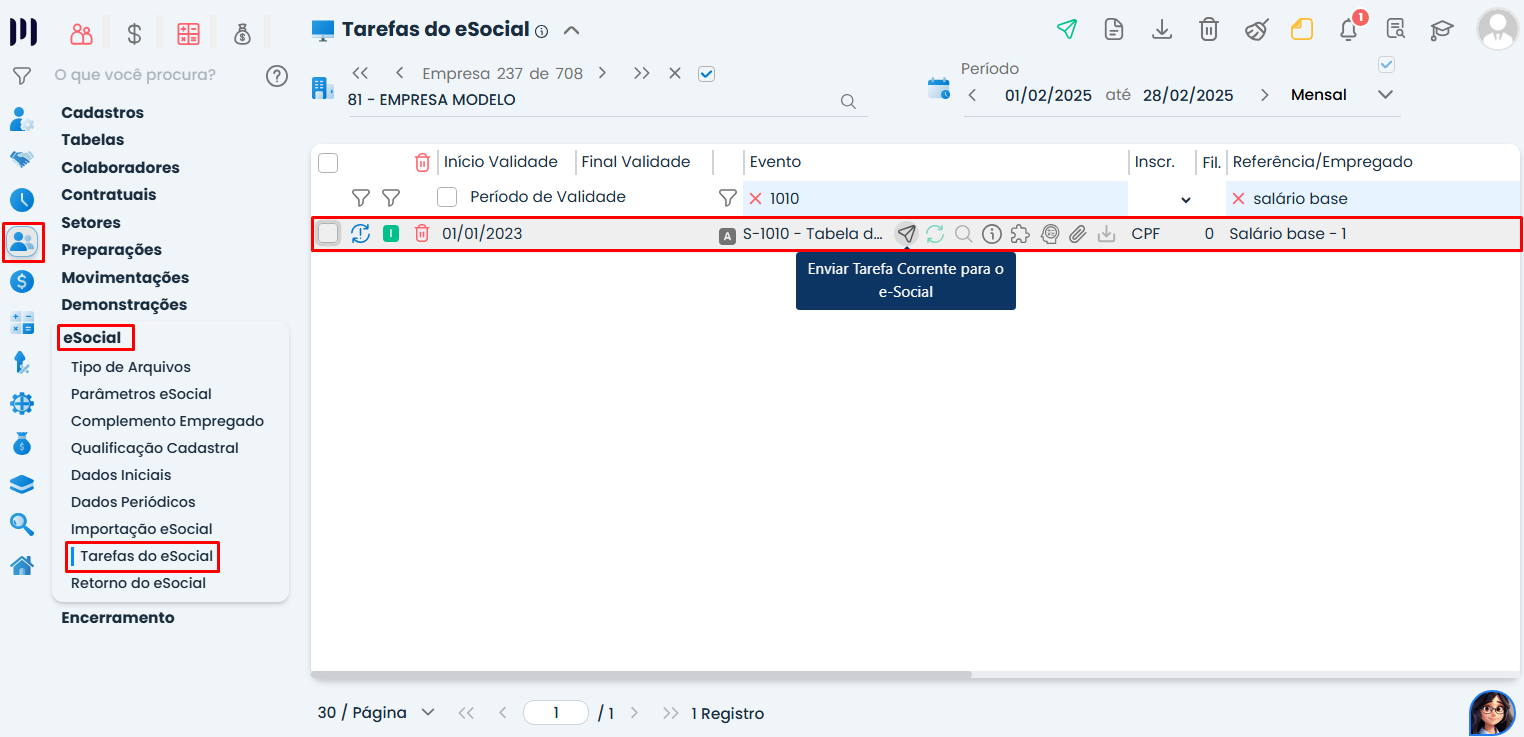Sort by Início Validade column header
Viewport: 1524px width, 737px height.
pos(500,162)
